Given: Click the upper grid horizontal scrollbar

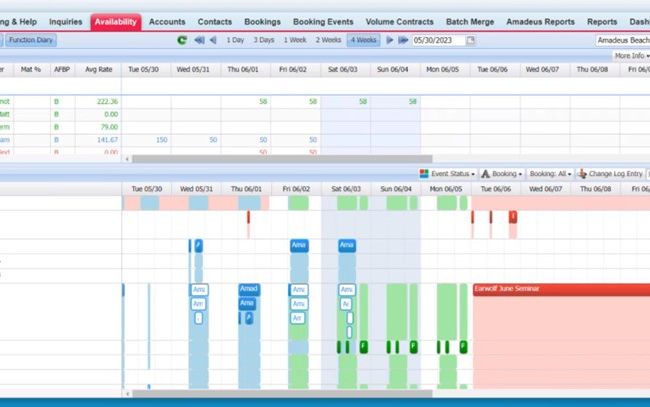Looking at the screenshot, I should tap(282, 159).
